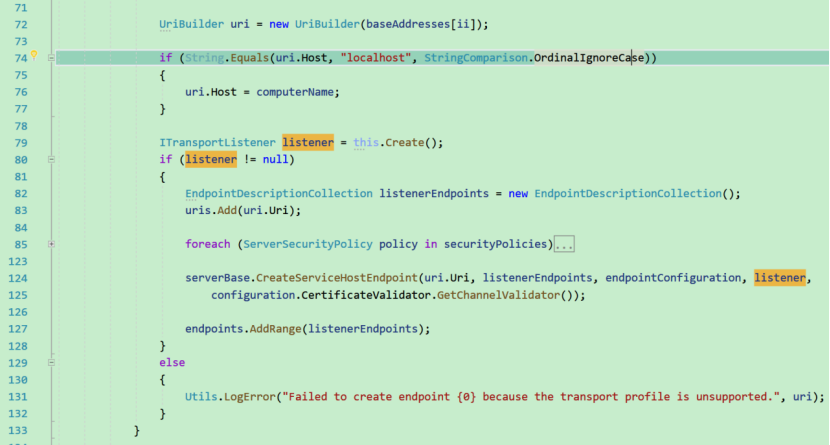Click 'ITransportListener' type on line 79
Image resolution: width=830 pixels, height=445 pixels.
pyautogui.click(x=218, y=143)
